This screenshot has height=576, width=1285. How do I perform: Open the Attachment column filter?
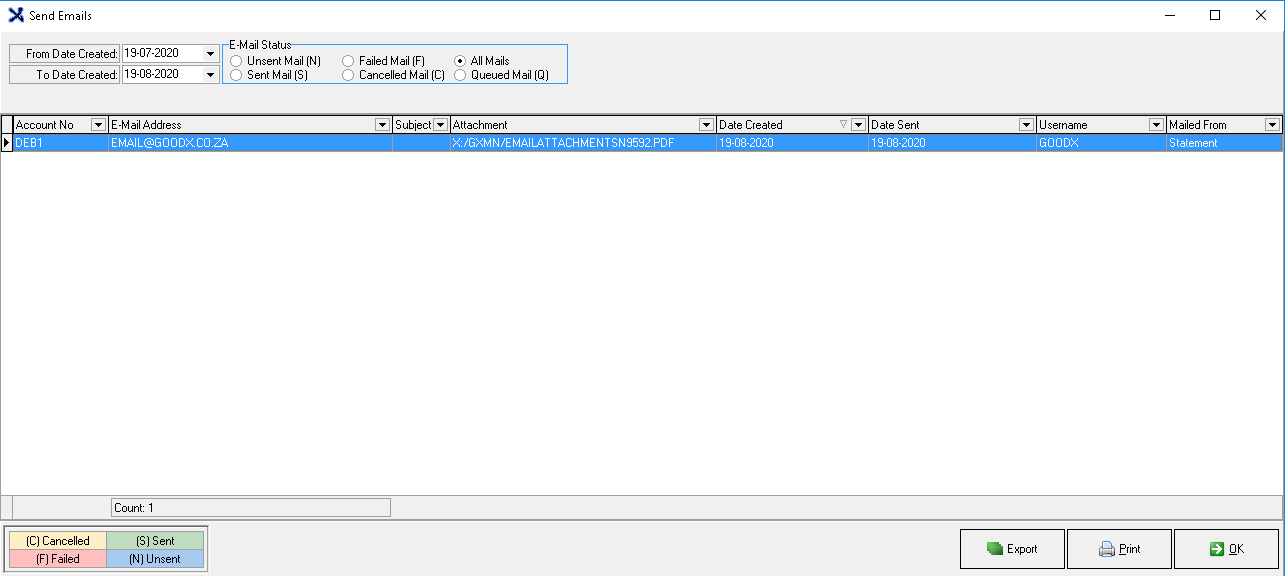point(707,125)
